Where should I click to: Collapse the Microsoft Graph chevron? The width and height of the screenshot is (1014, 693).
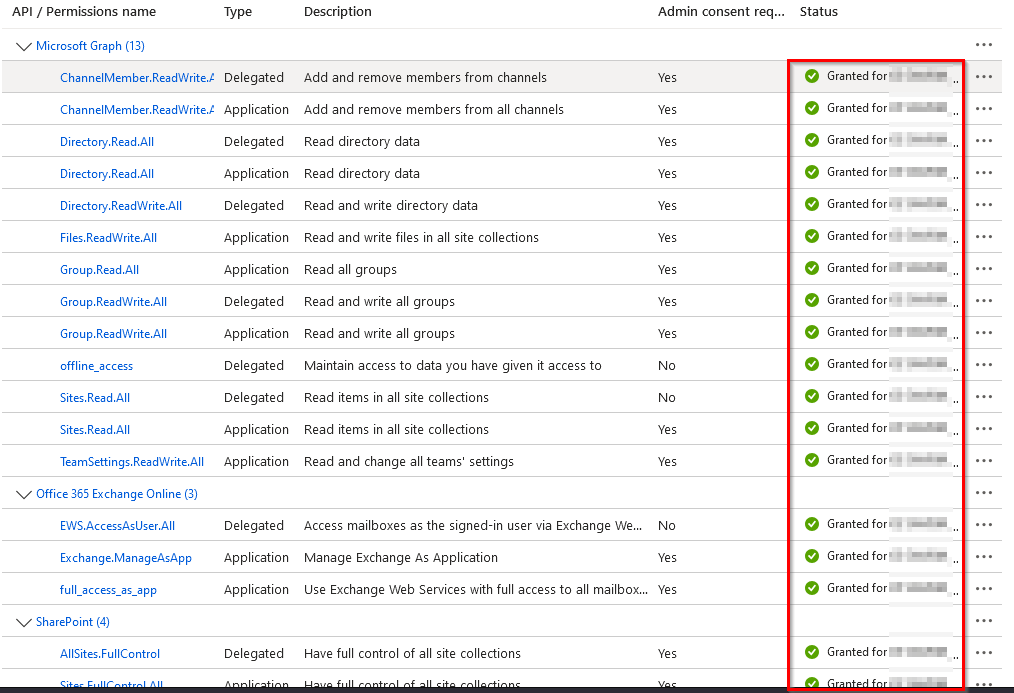click(x=23, y=47)
